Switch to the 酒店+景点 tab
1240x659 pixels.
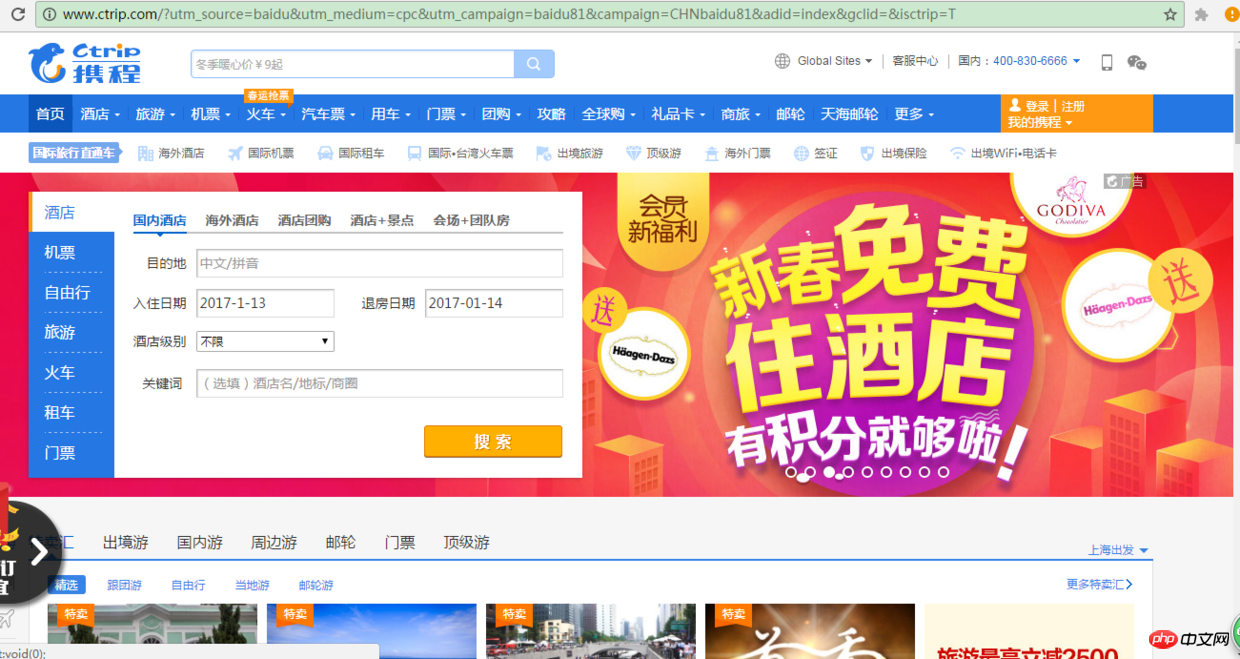coord(382,220)
